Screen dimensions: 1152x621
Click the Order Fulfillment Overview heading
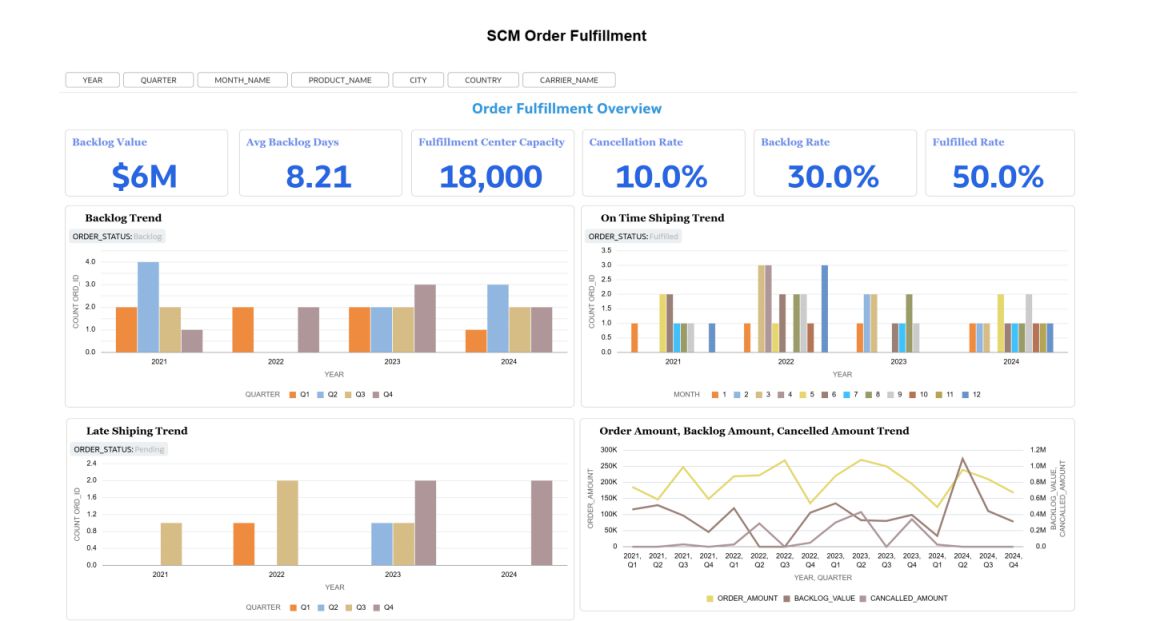[x=566, y=109]
